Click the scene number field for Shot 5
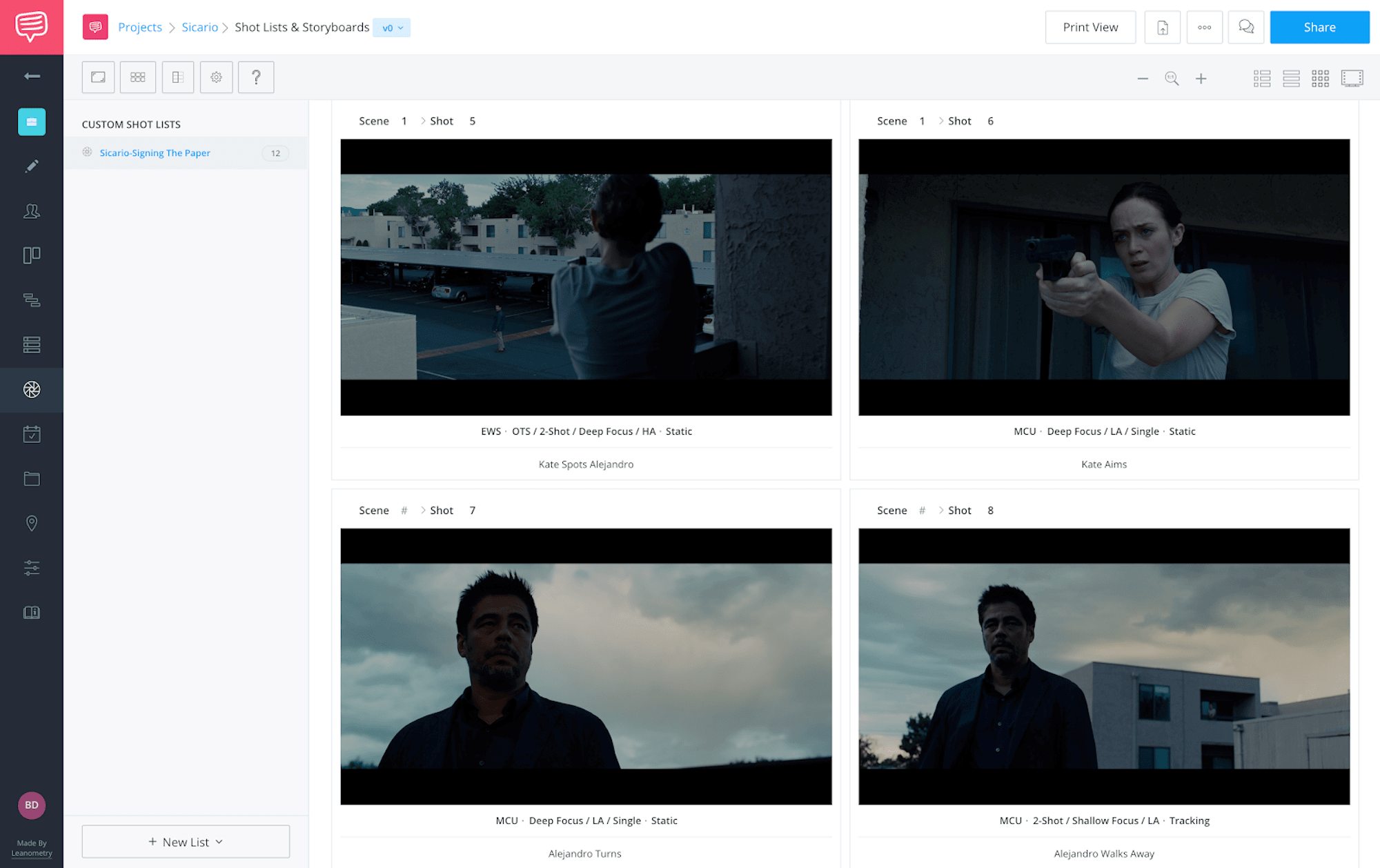The width and height of the screenshot is (1380, 868). 404,121
